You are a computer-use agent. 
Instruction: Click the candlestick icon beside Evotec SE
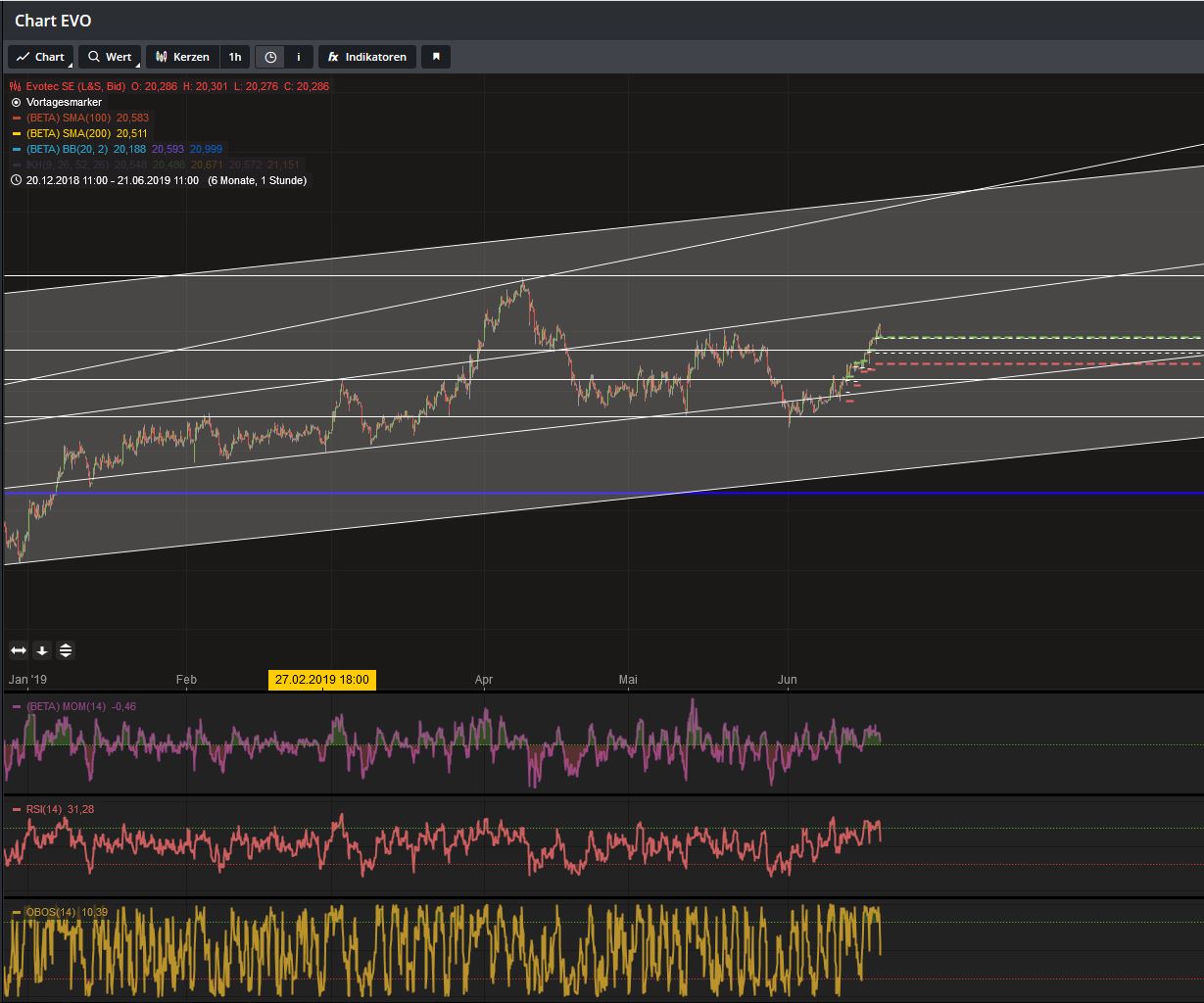(x=16, y=86)
